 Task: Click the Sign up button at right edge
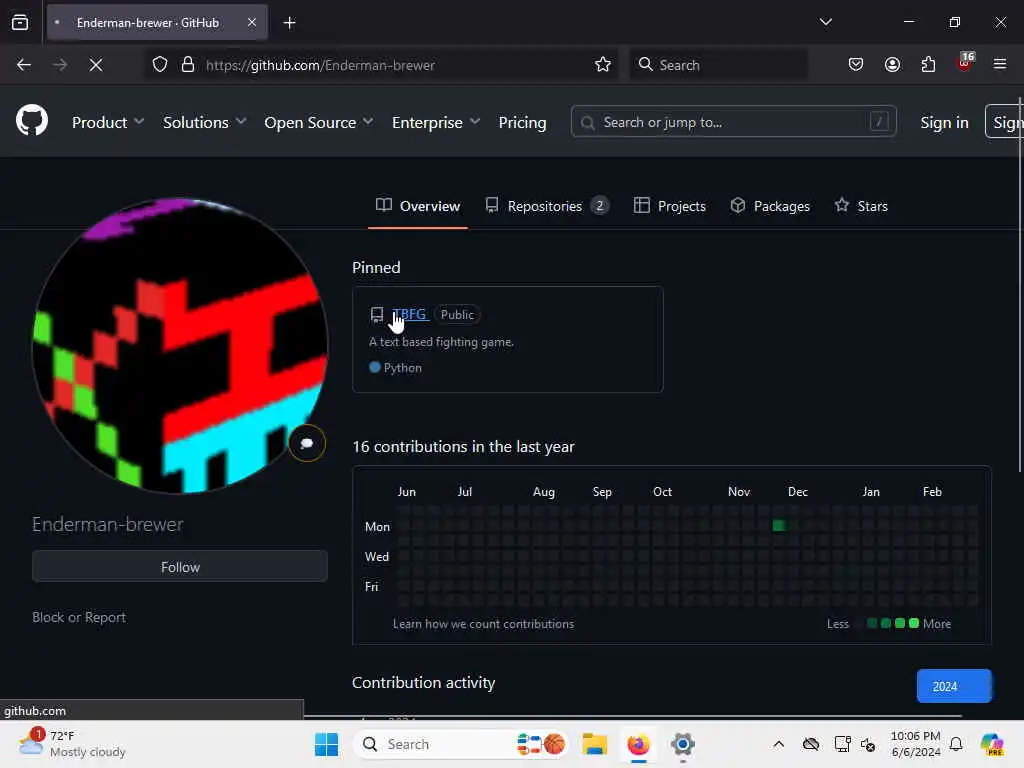click(x=1004, y=121)
